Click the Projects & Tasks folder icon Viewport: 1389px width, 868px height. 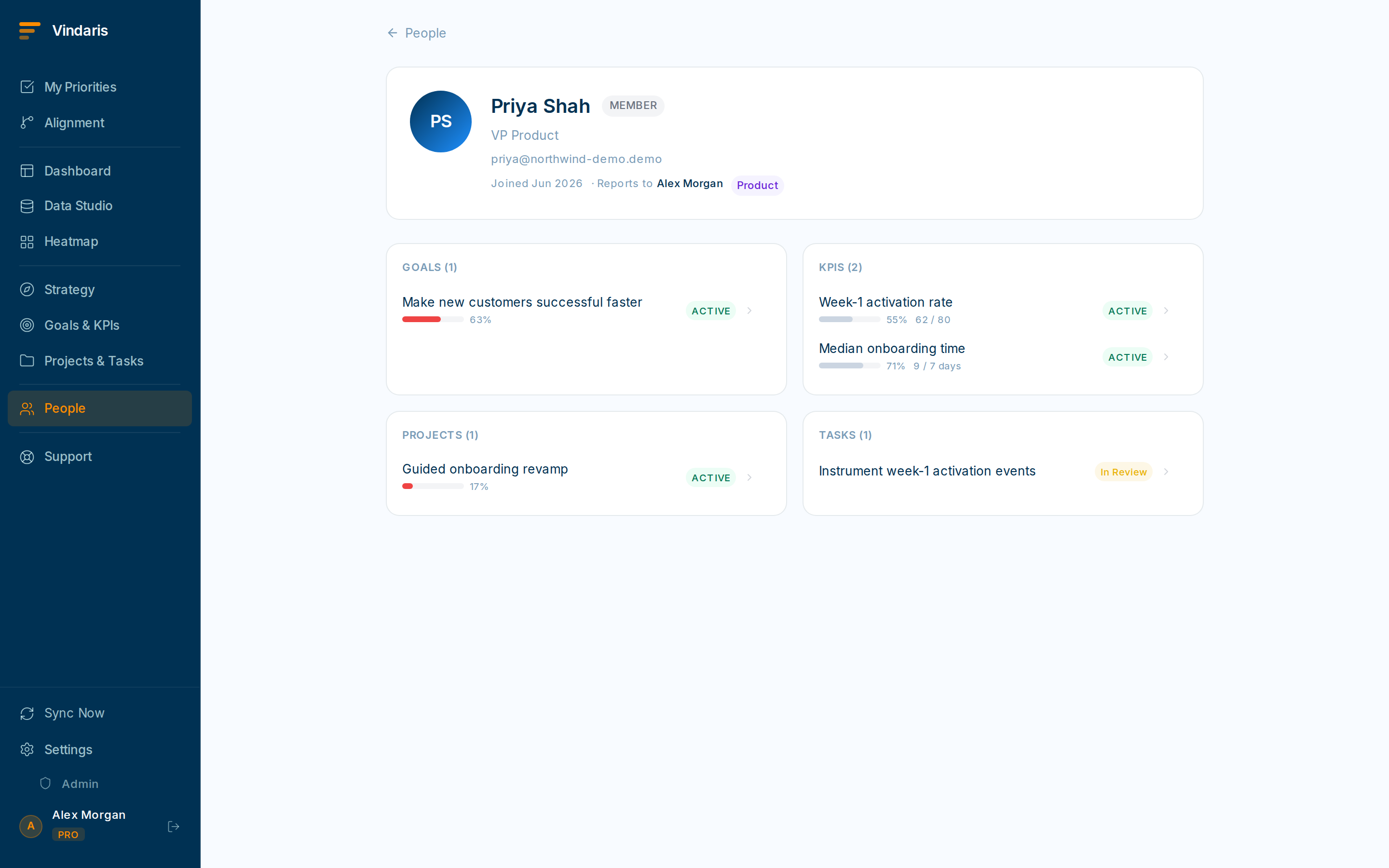click(x=27, y=361)
